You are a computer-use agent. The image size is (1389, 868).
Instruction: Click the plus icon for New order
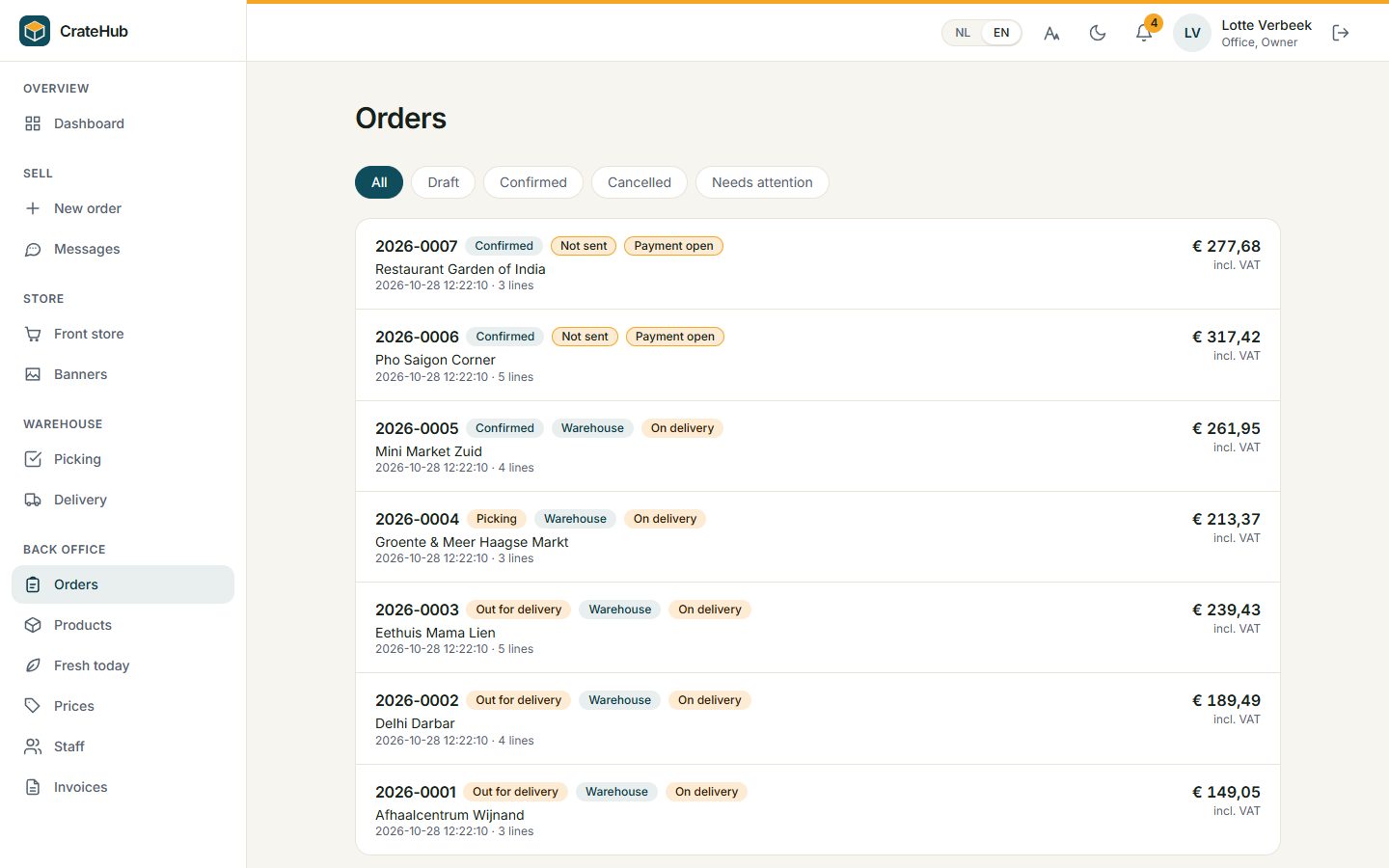pyautogui.click(x=33, y=208)
